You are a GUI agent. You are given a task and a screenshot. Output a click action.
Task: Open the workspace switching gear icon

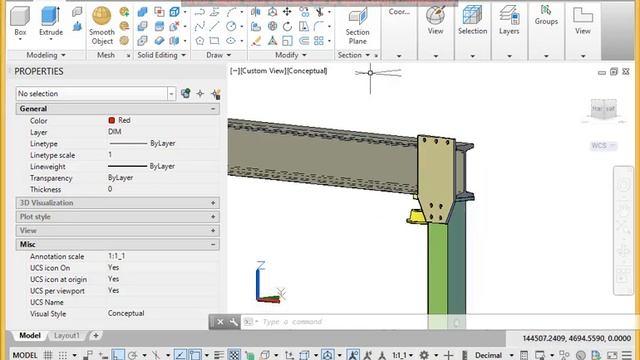(424, 355)
